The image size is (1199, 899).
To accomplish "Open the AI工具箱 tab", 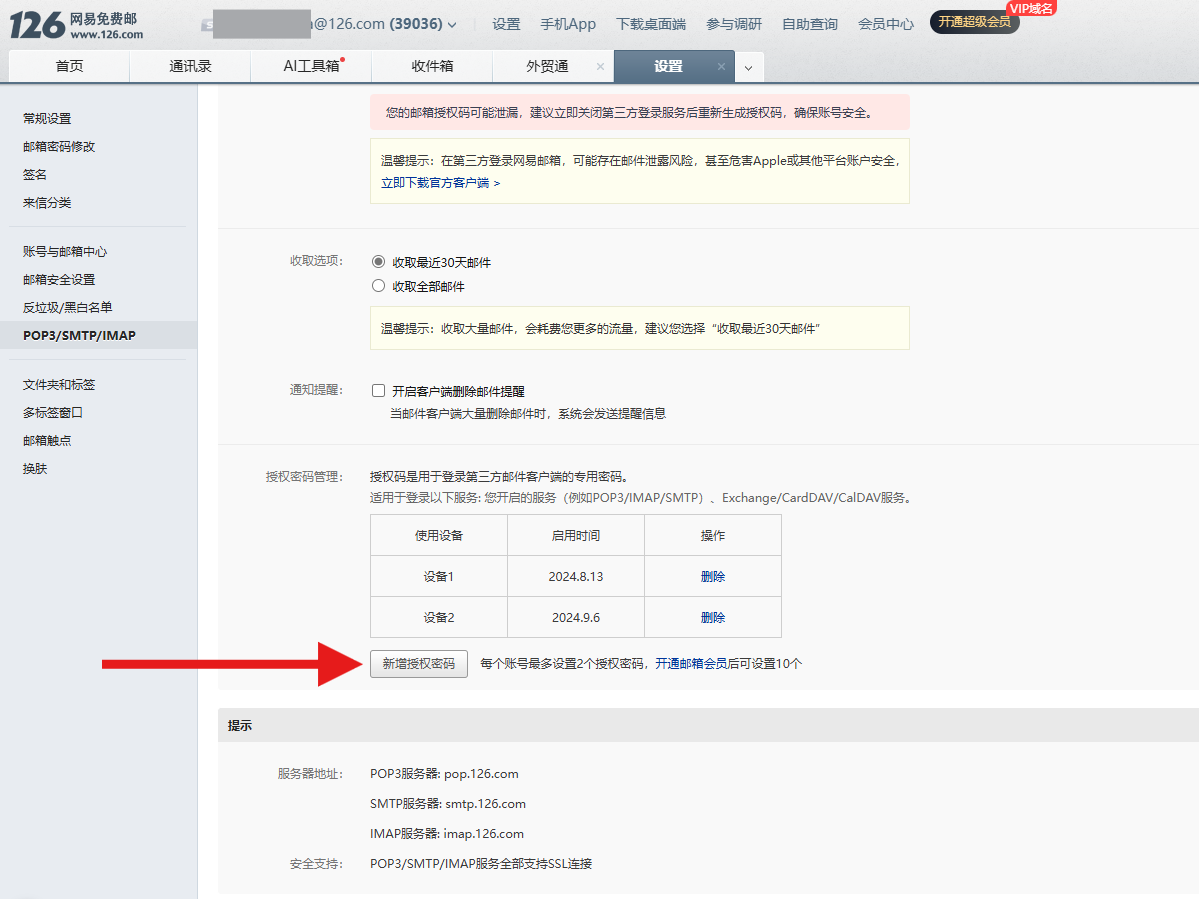I will 311,67.
